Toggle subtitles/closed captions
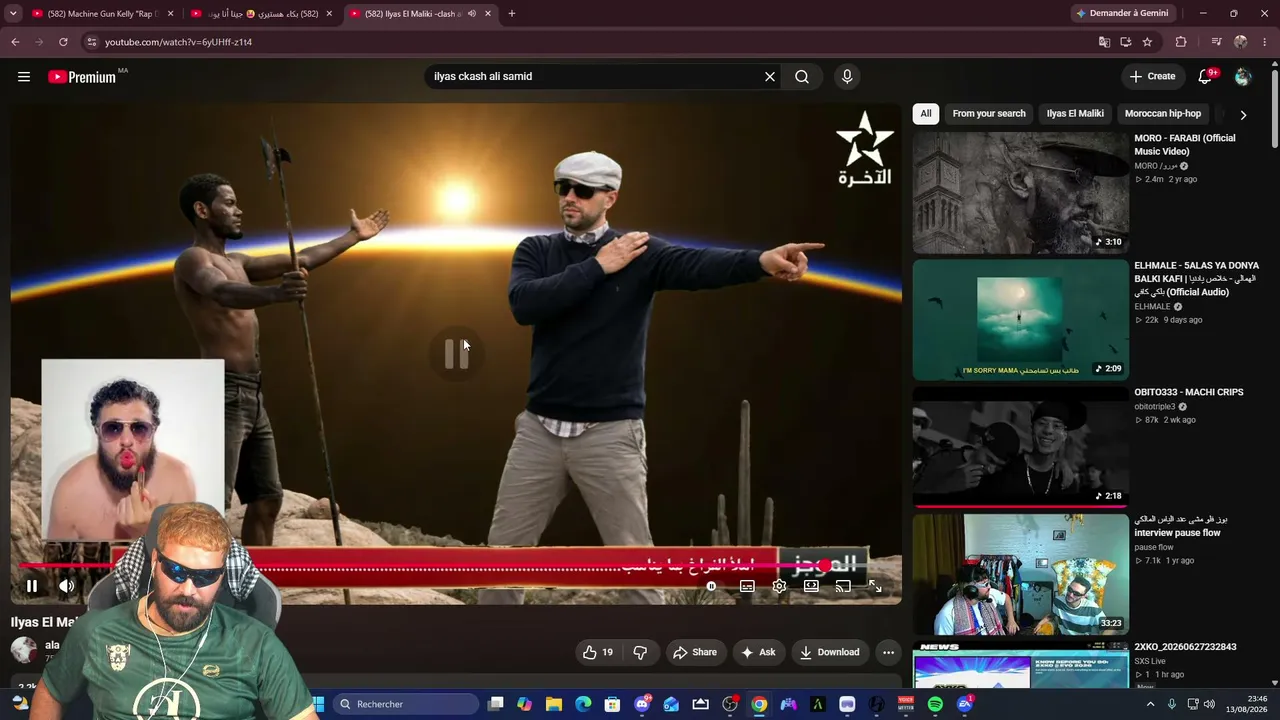Image resolution: width=1280 pixels, height=720 pixels. coord(747,587)
